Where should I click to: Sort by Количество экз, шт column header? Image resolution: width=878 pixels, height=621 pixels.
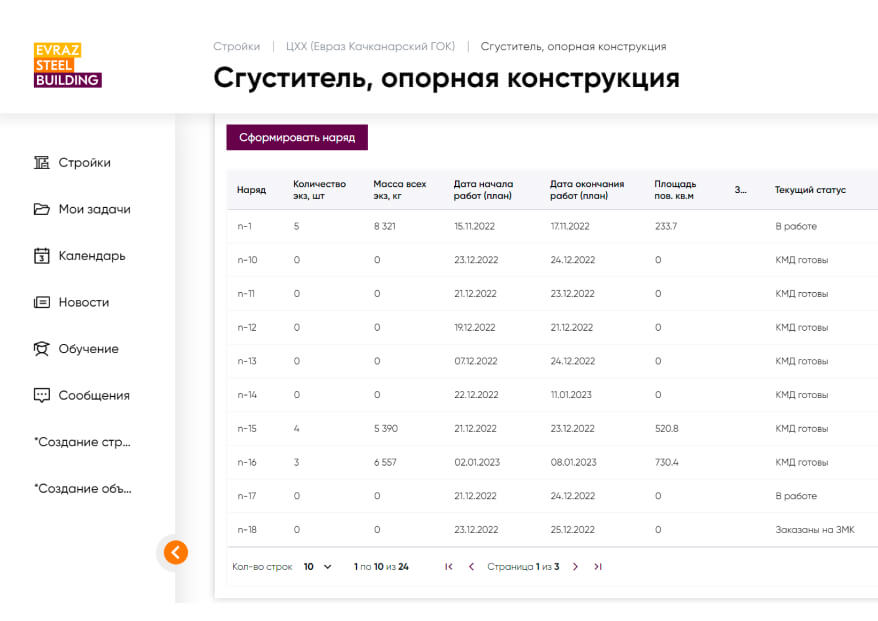pos(319,190)
